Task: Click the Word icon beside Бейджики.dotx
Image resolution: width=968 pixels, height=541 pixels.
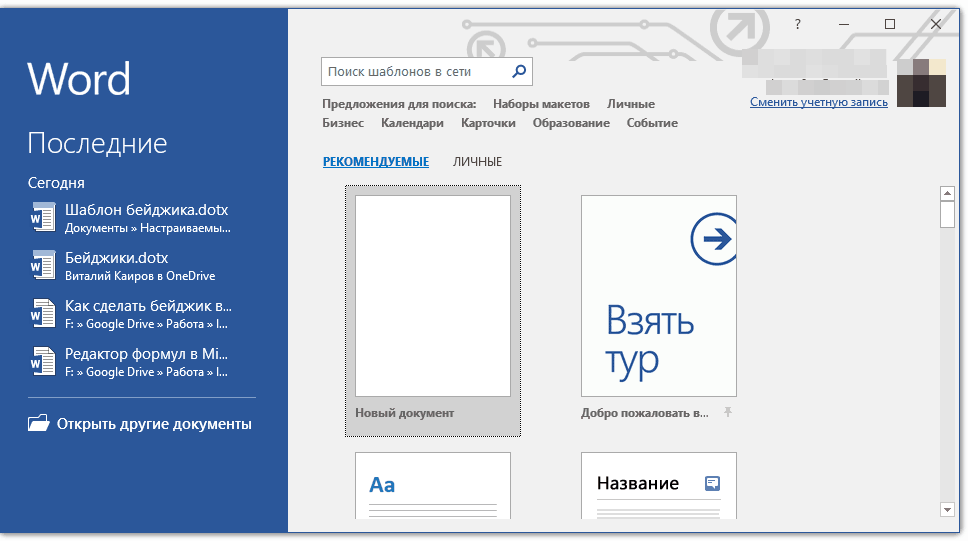Action: pyautogui.click(x=43, y=266)
